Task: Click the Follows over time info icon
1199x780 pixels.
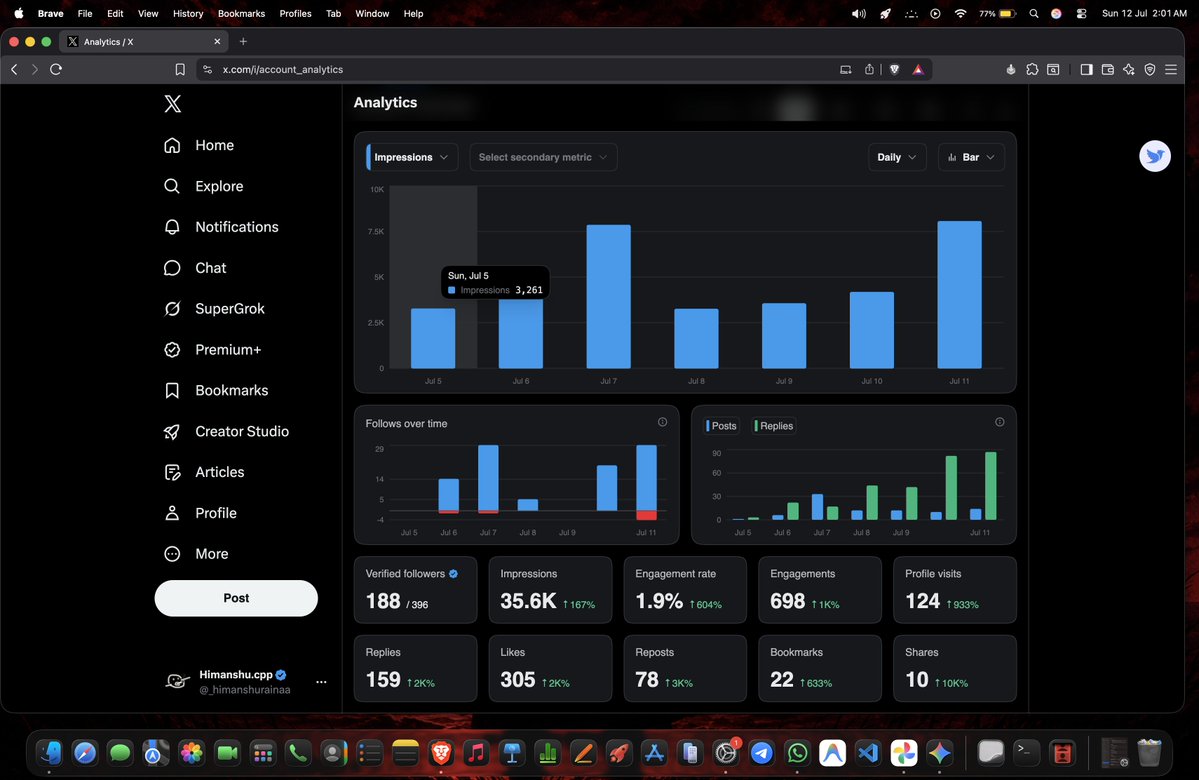Action: (662, 422)
